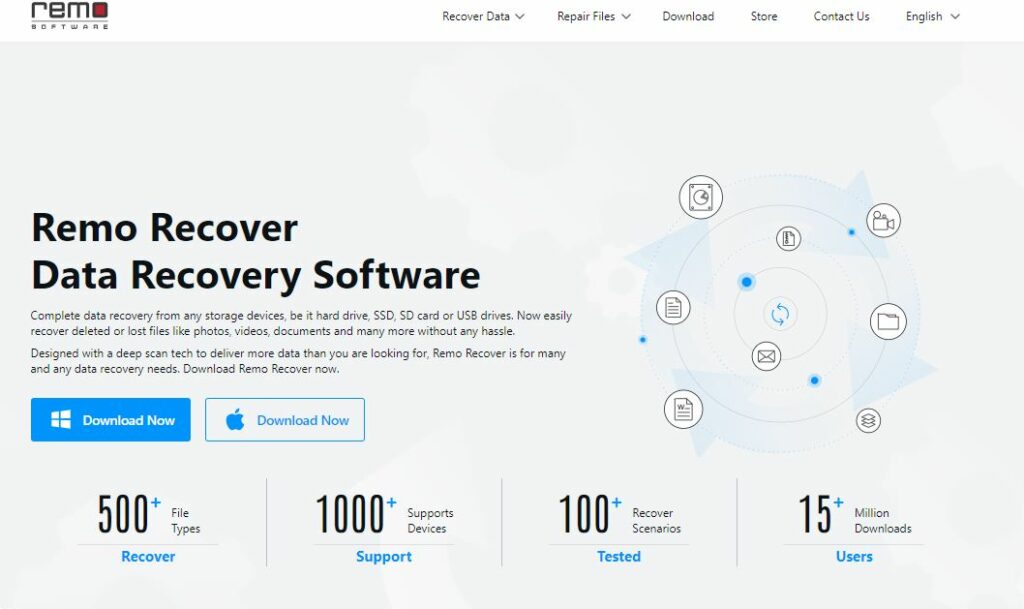Click the envelope email icon in illustration

[x=766, y=356]
